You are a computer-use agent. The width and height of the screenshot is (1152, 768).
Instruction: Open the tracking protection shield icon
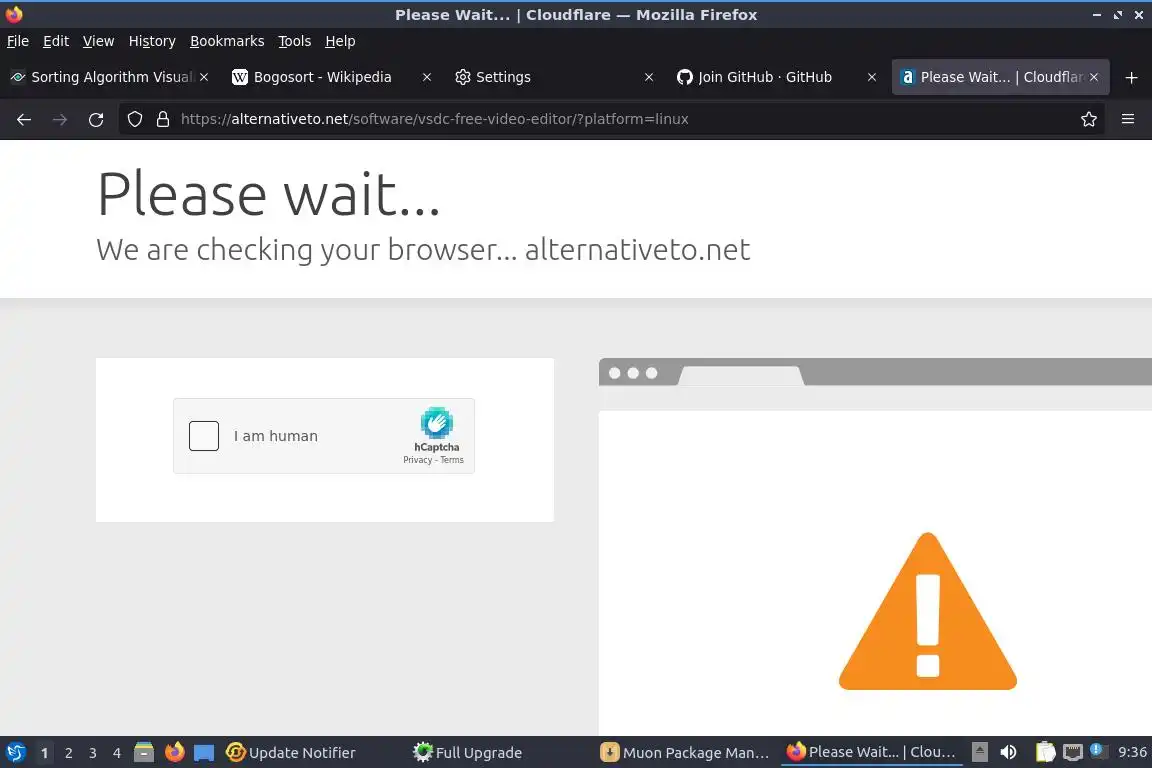(135, 119)
